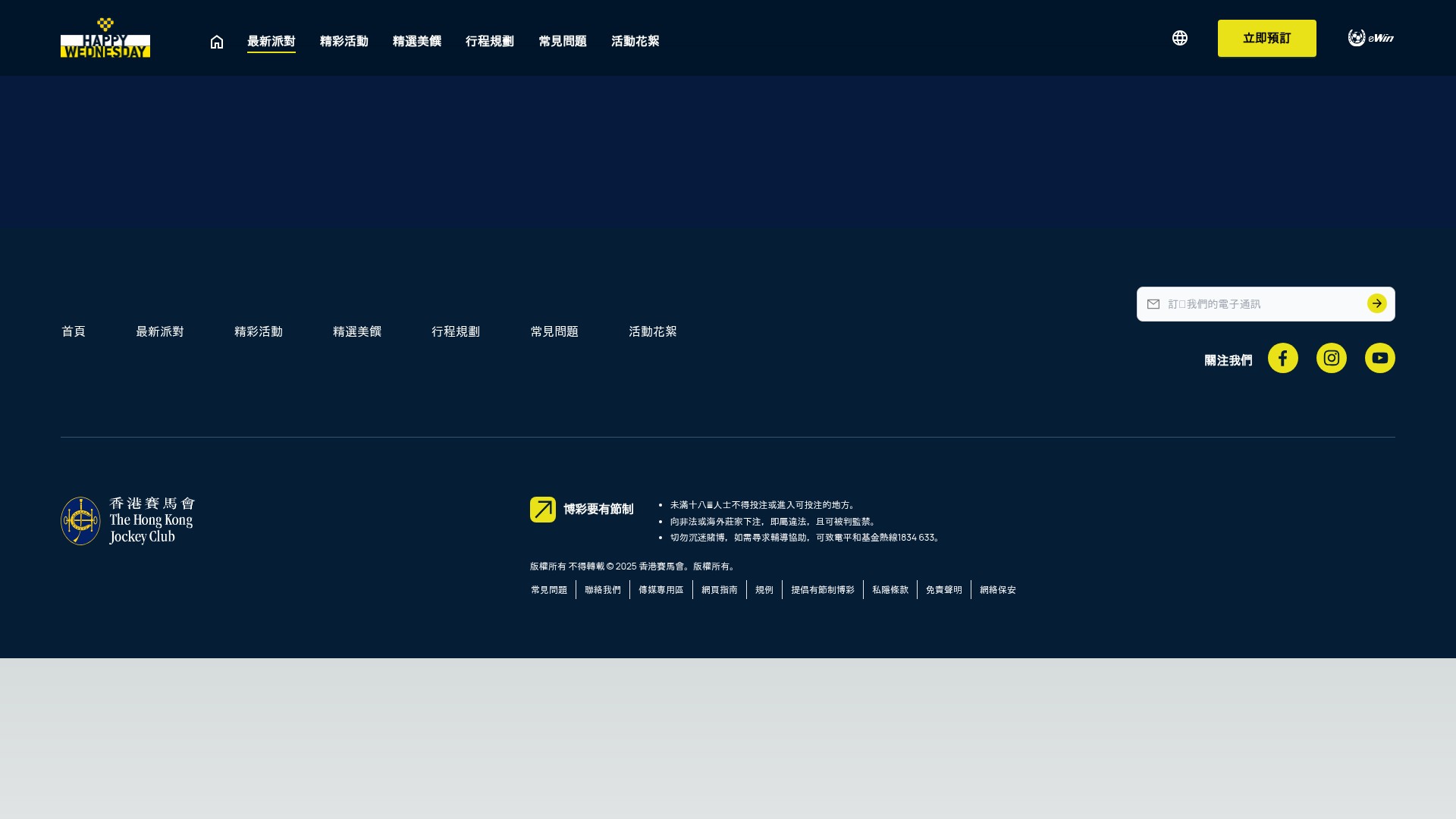
Task: Select 活動花絮 in the top menu
Action: coord(635,42)
